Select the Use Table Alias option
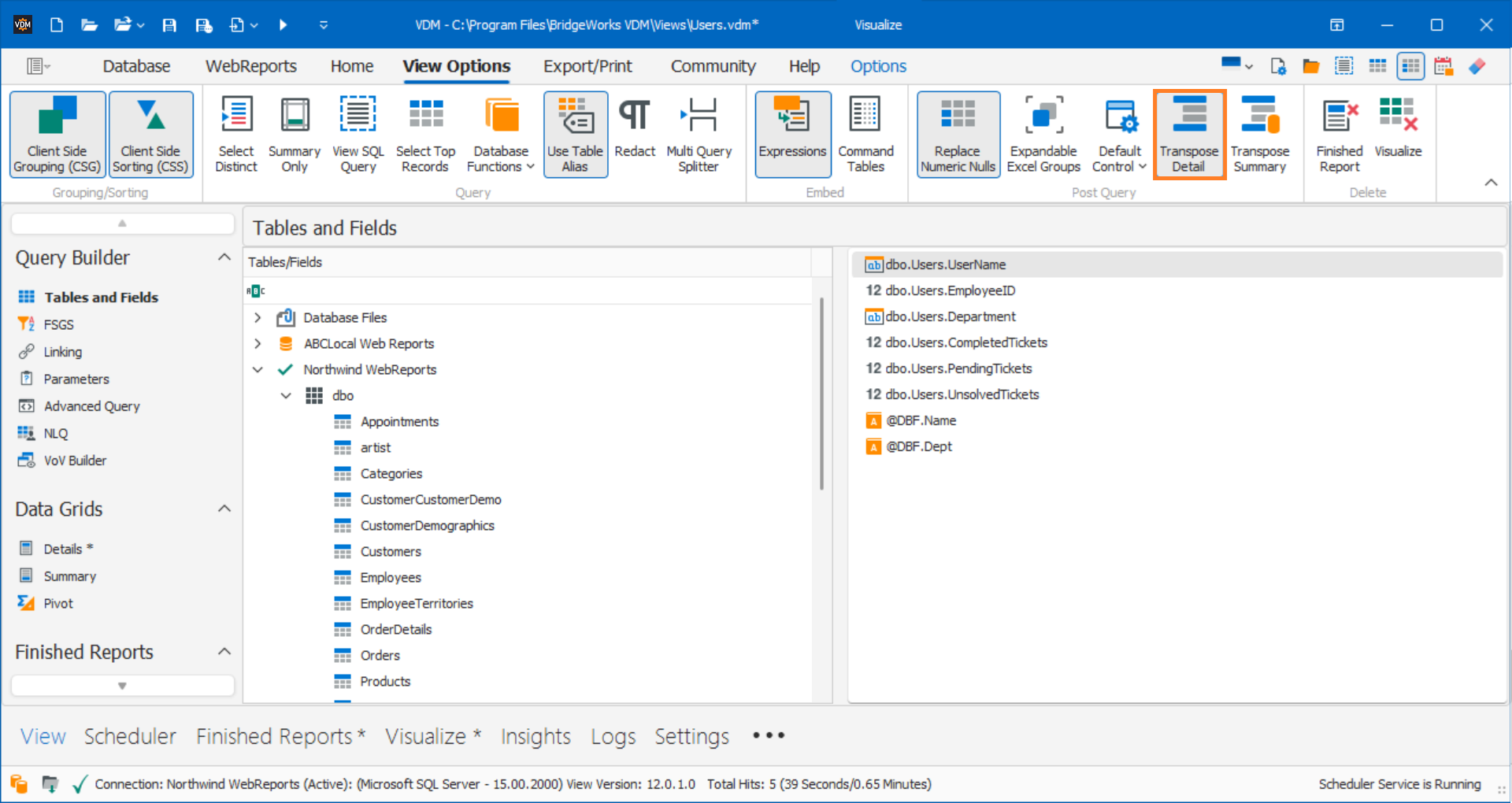This screenshot has width=1512, height=803. (575, 134)
